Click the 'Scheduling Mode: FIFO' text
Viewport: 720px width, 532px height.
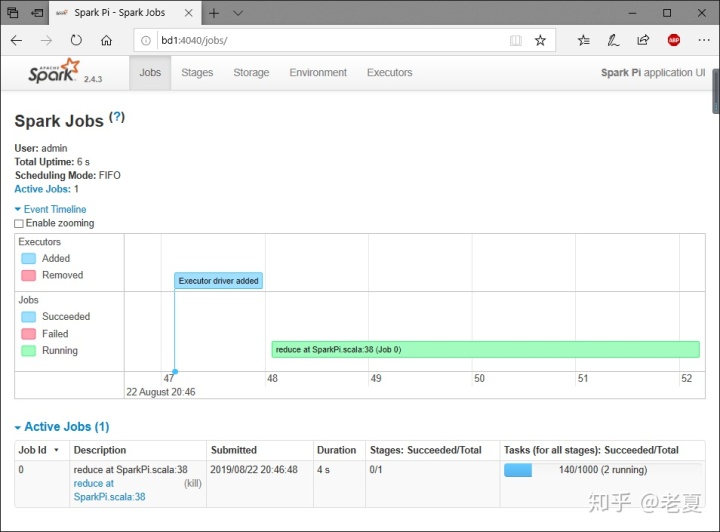click(x=68, y=175)
